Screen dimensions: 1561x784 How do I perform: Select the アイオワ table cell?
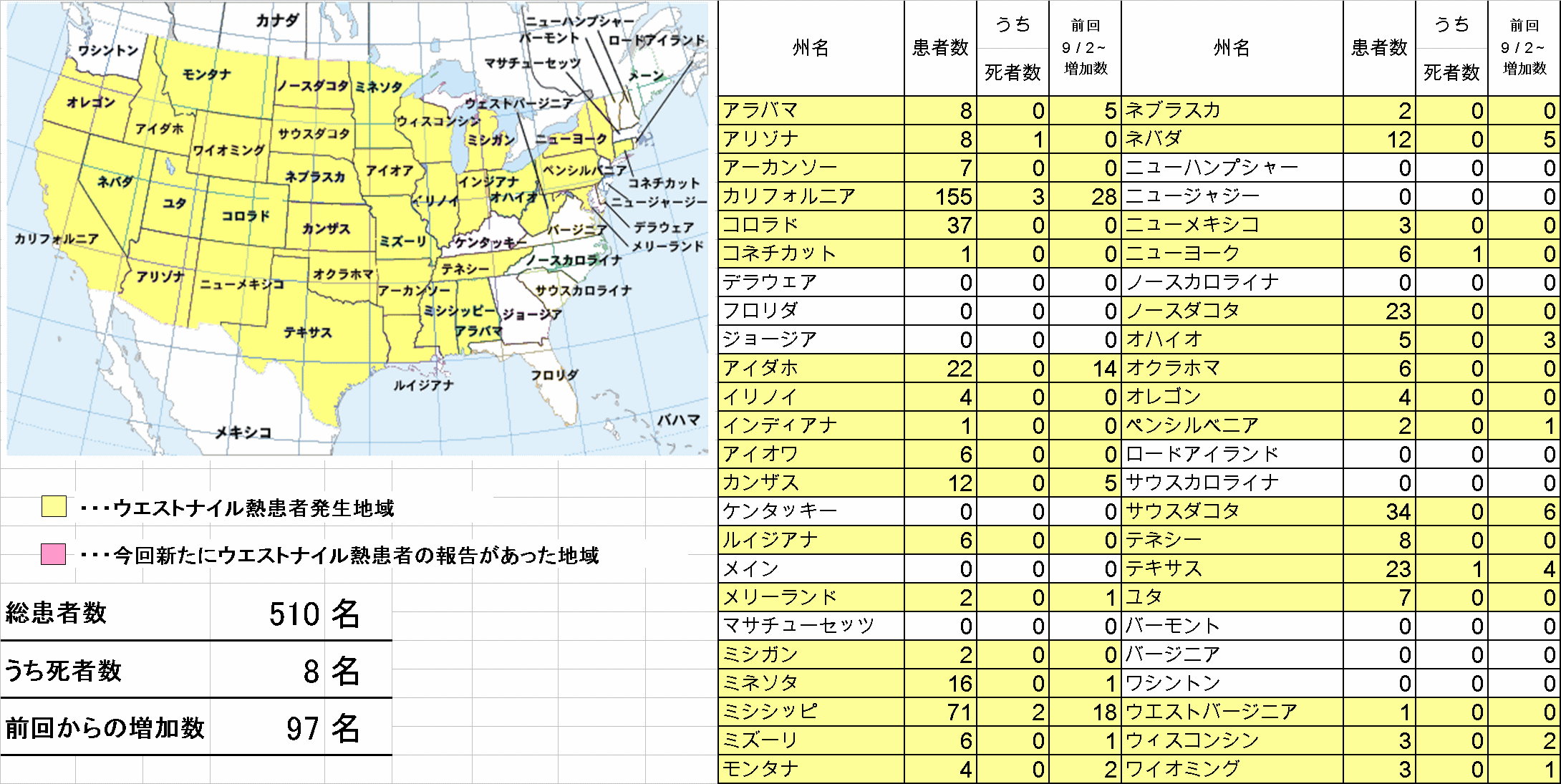coord(811,454)
